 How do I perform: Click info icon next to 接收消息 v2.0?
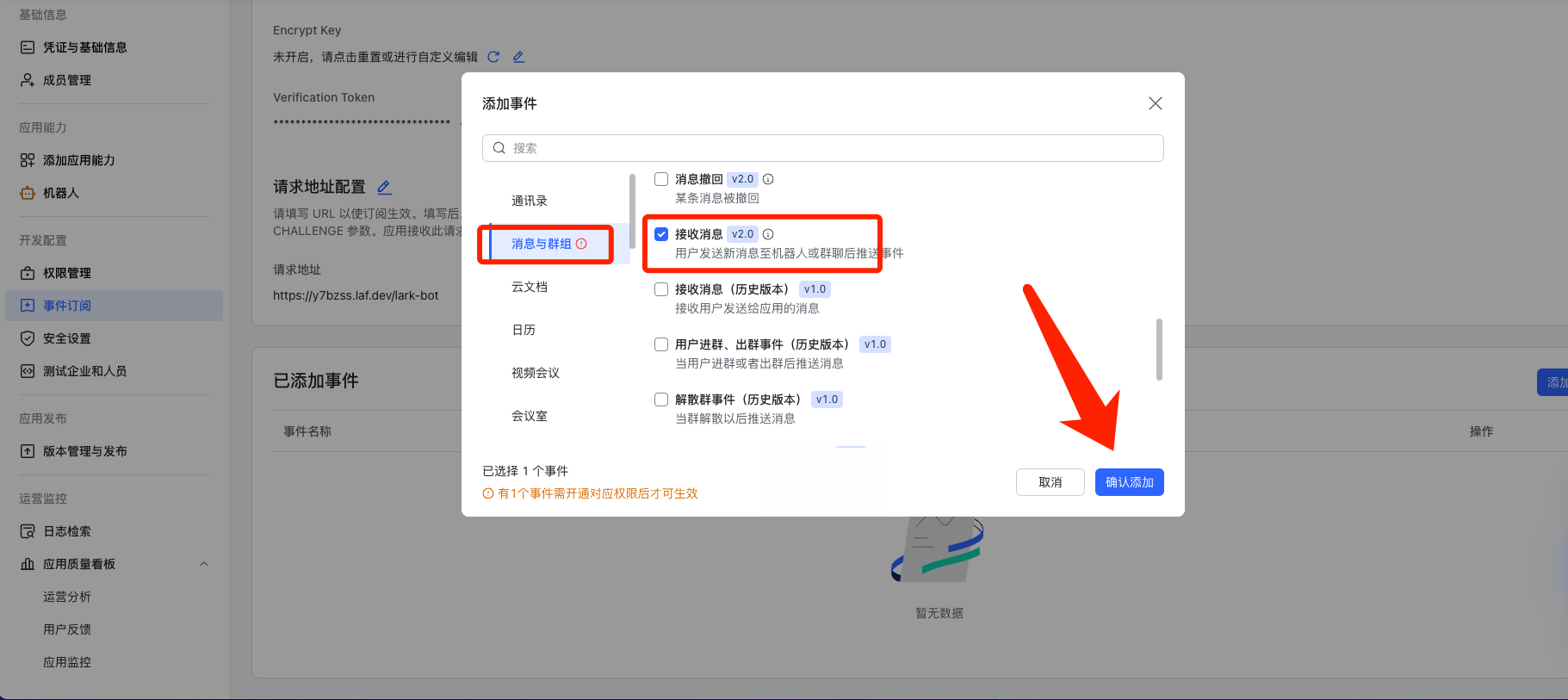click(x=768, y=234)
